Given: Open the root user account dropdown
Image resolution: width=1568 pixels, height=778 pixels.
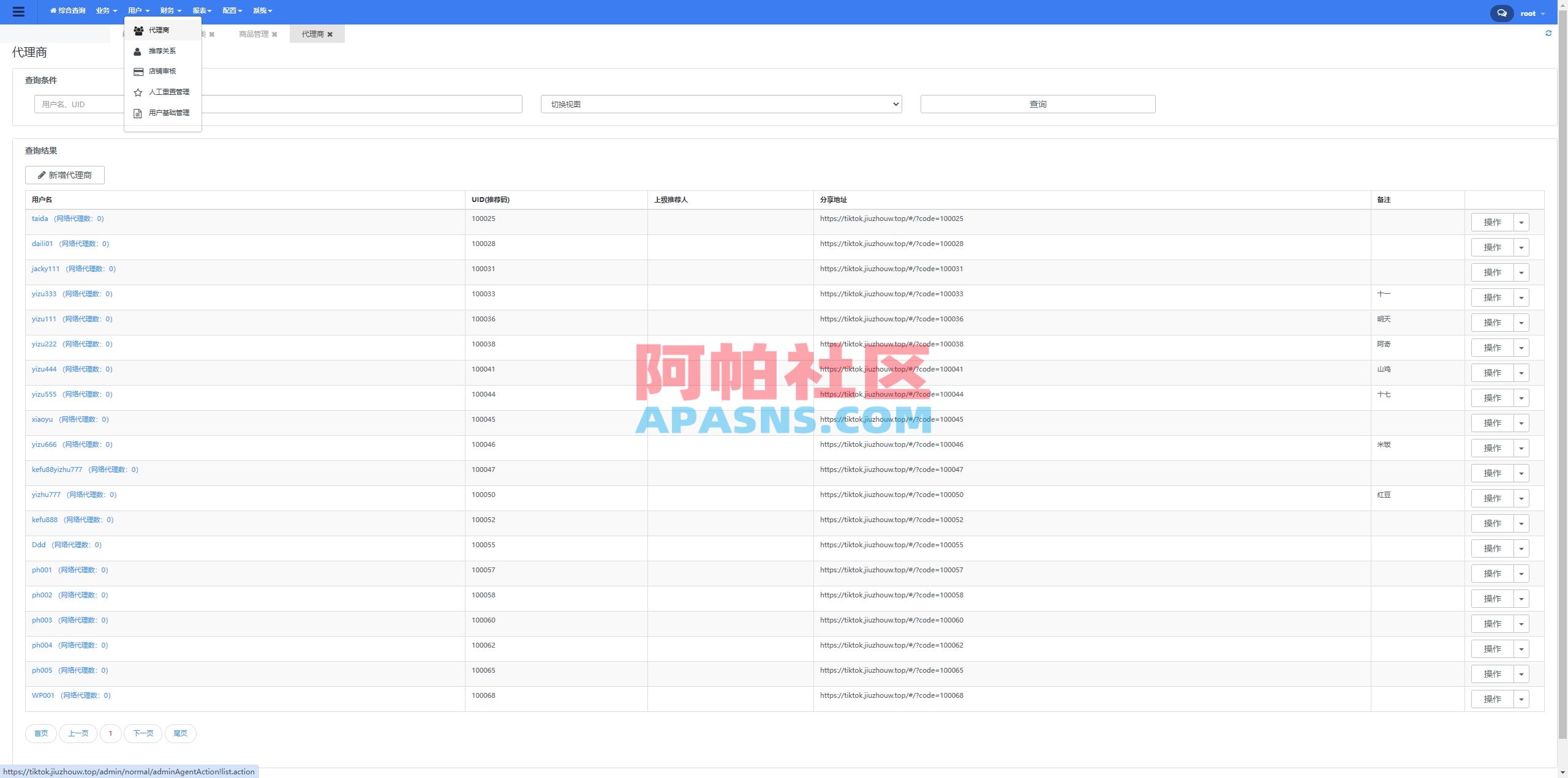Looking at the screenshot, I should pyautogui.click(x=1532, y=13).
